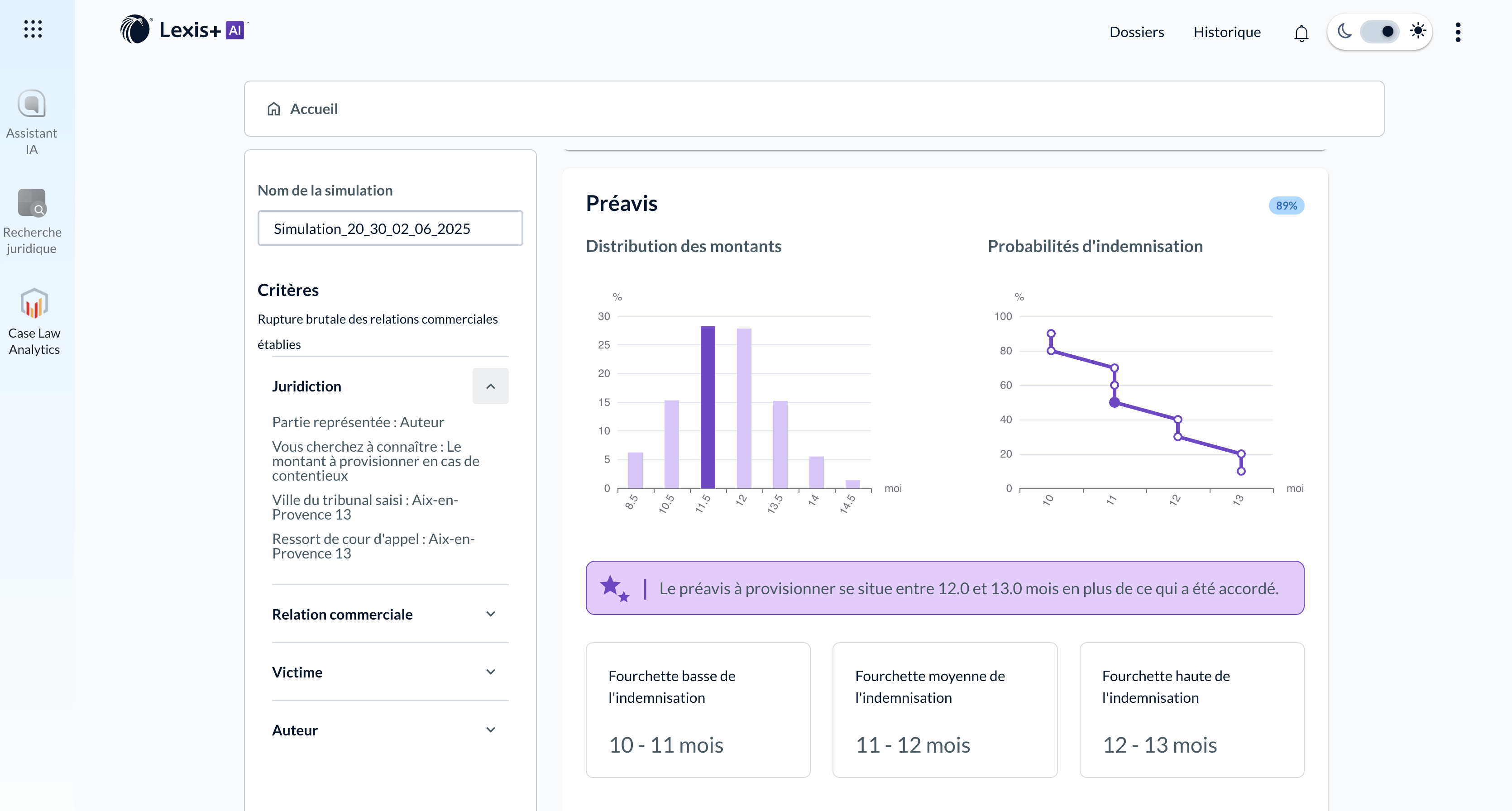Open the Dossiers menu item
Viewport: 1512px width, 811px height.
point(1136,32)
